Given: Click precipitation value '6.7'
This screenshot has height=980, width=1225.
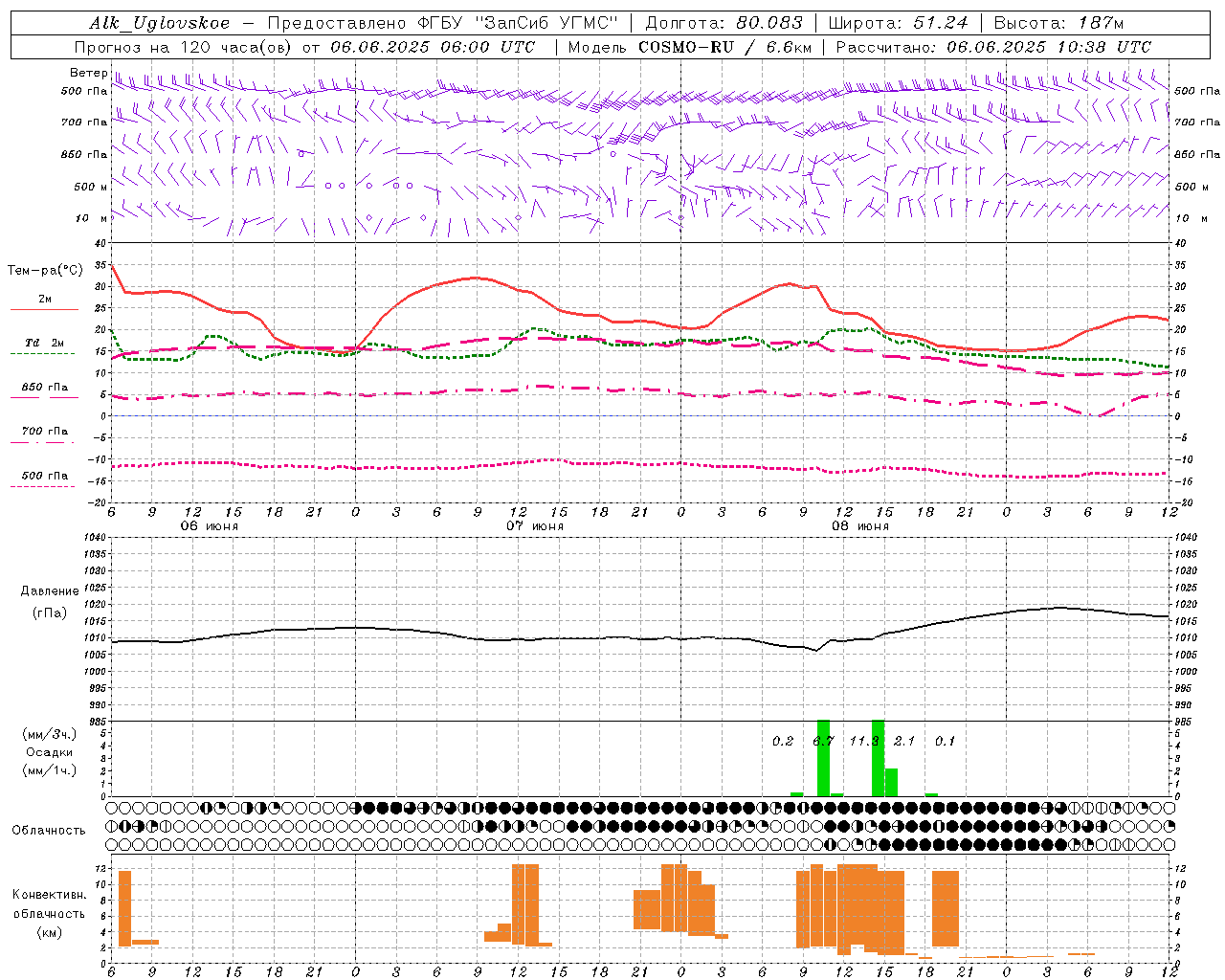Looking at the screenshot, I should pos(823,742).
